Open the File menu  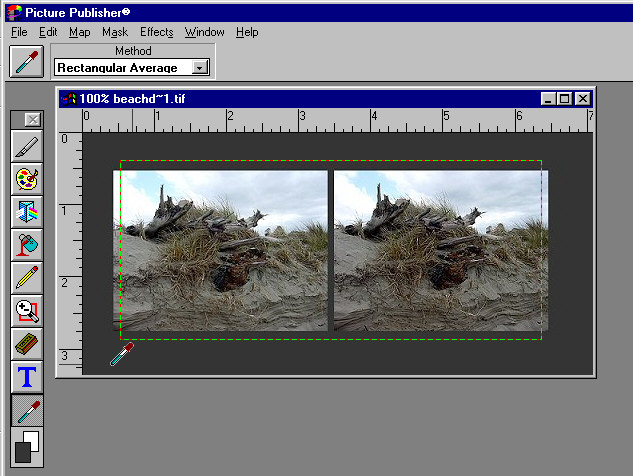click(x=19, y=32)
